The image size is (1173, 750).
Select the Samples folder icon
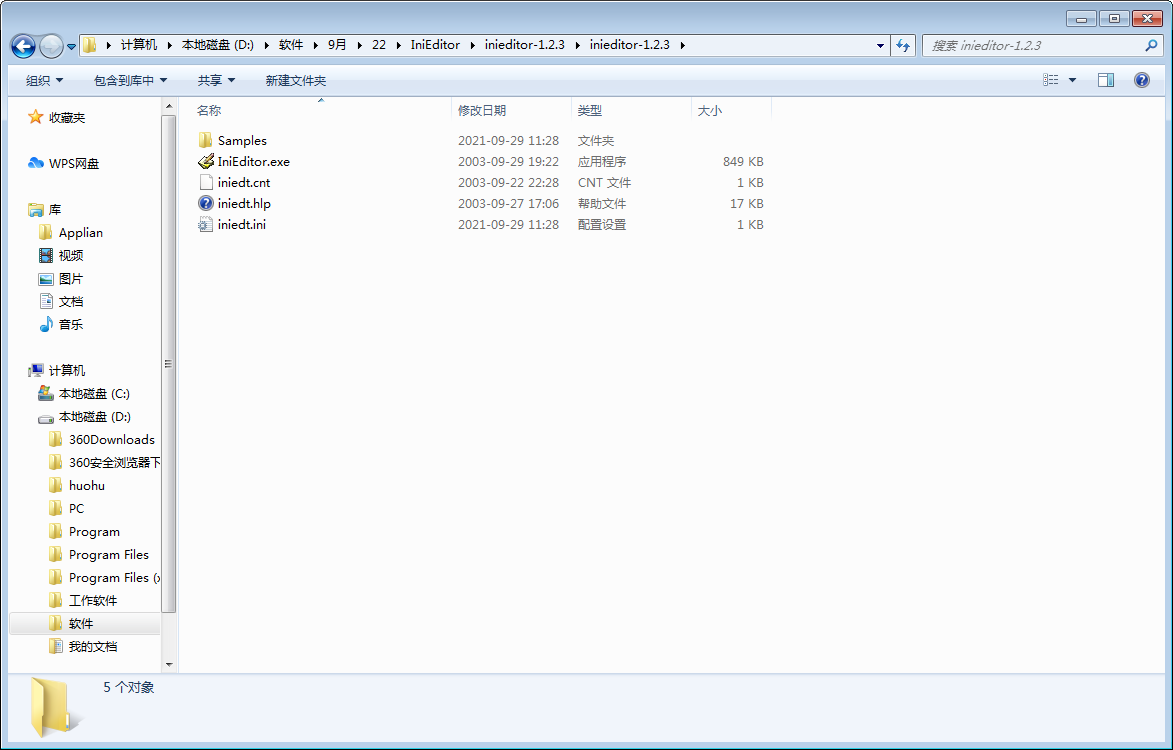point(206,141)
